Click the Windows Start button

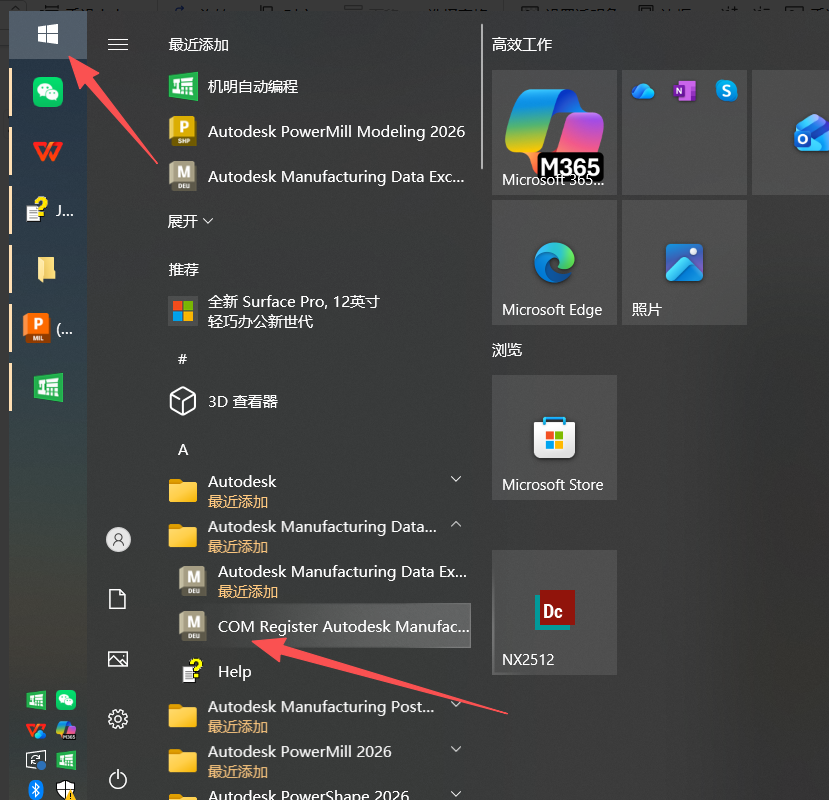click(48, 35)
